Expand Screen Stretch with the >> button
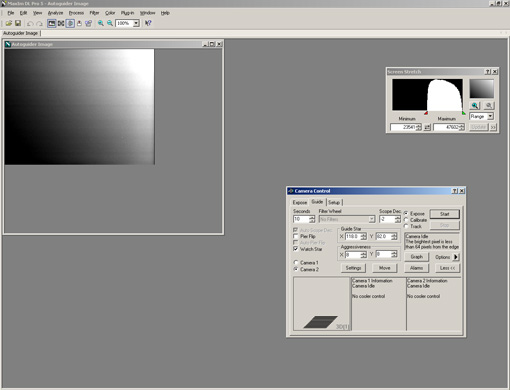The image size is (510, 390). (x=493, y=127)
